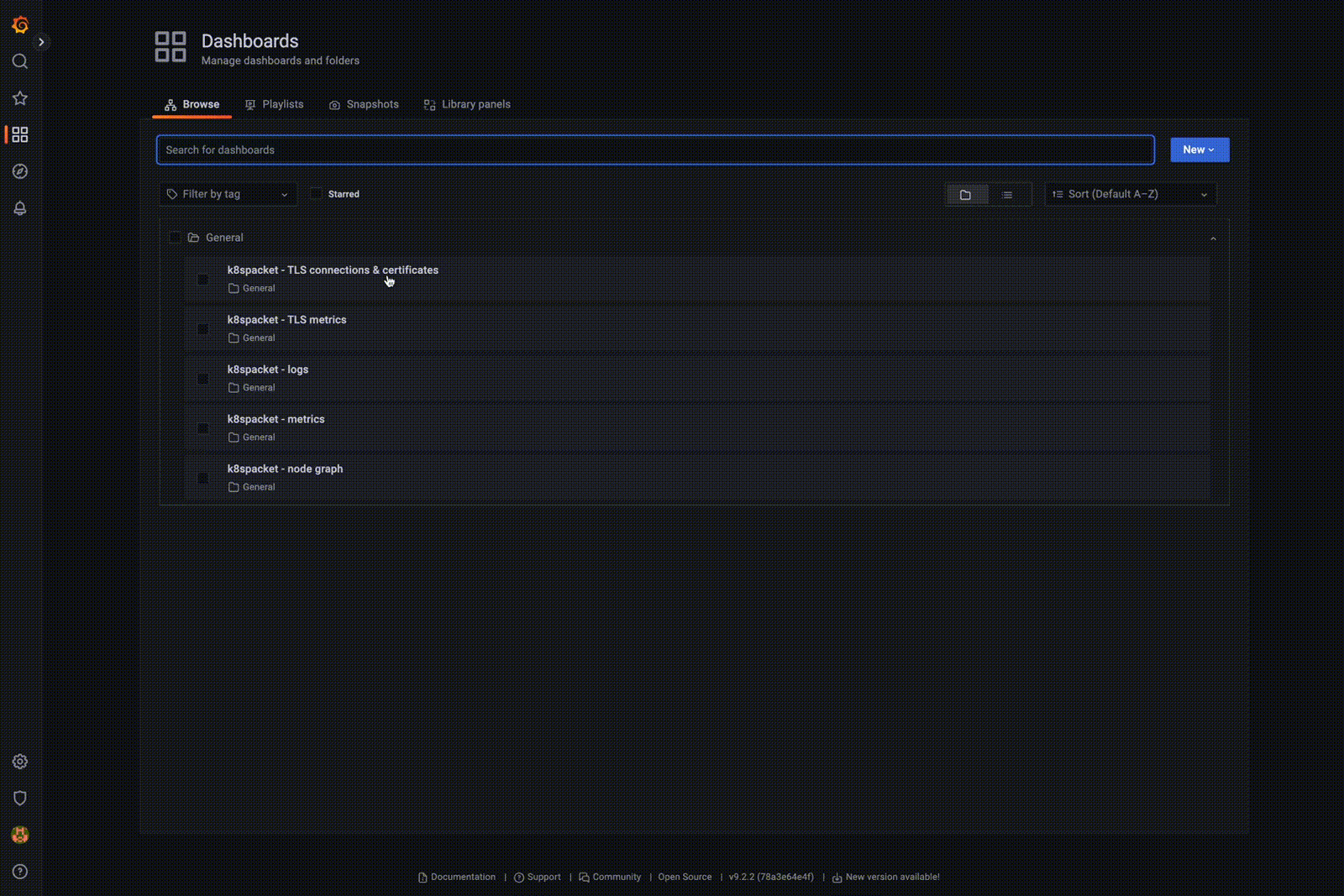
Task: Click General folder label under node graph
Action: (x=252, y=487)
